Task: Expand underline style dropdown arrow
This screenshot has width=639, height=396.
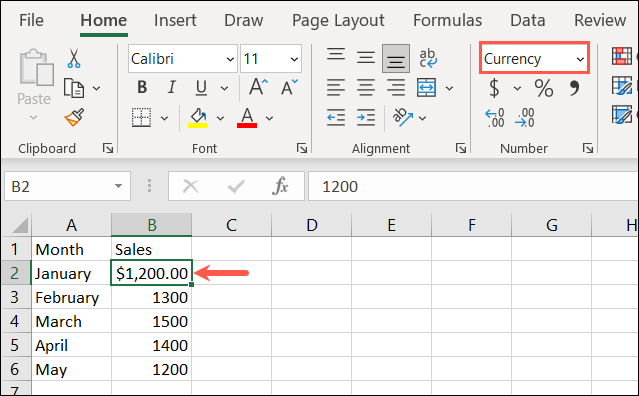Action: pos(224,88)
